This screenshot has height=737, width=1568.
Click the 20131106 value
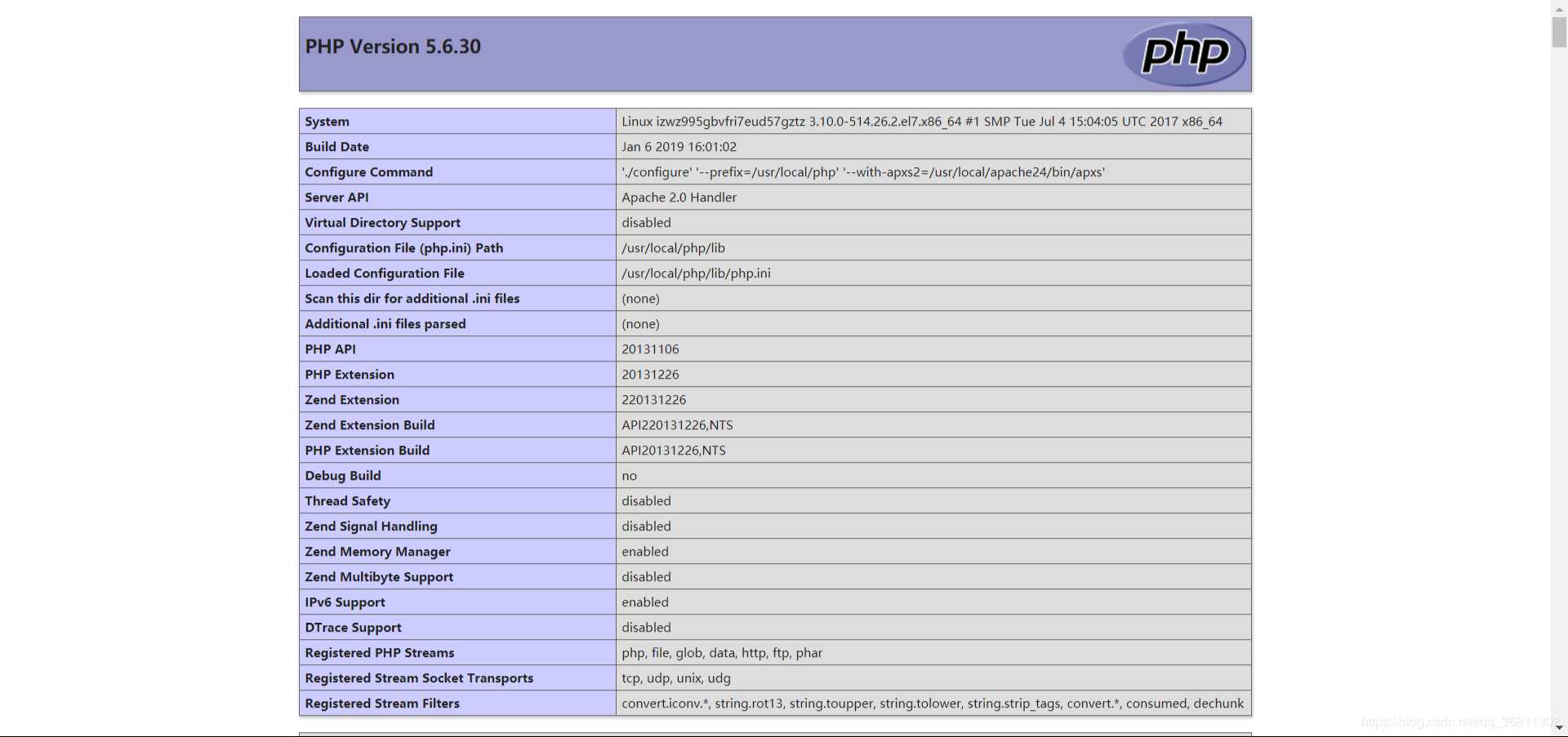(650, 349)
